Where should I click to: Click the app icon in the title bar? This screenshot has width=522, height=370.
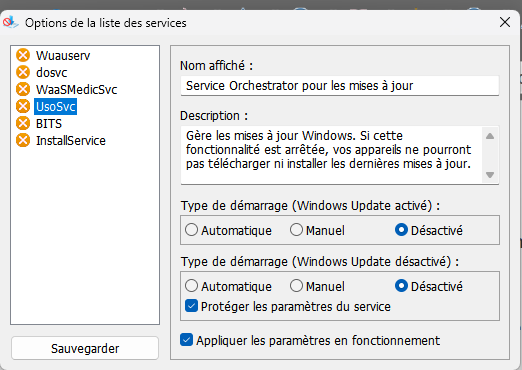tap(10, 22)
